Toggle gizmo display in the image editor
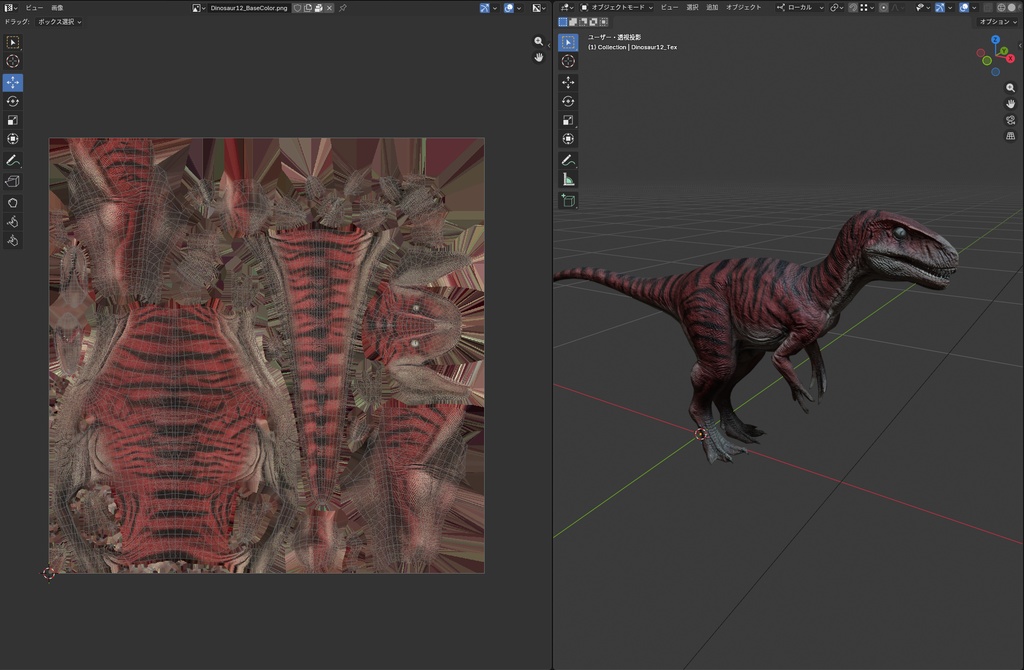The height and width of the screenshot is (670, 1024). 485,8
